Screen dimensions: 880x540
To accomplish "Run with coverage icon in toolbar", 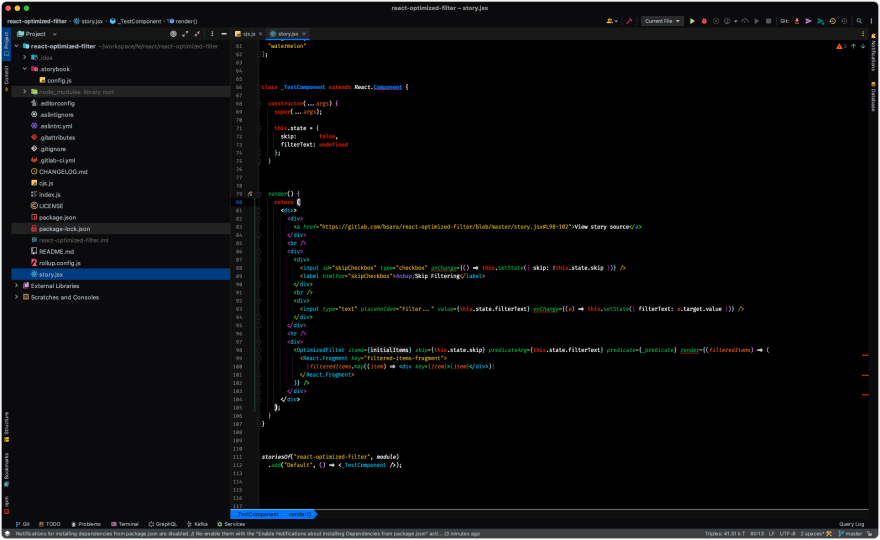I will pyautogui.click(x=716, y=21).
